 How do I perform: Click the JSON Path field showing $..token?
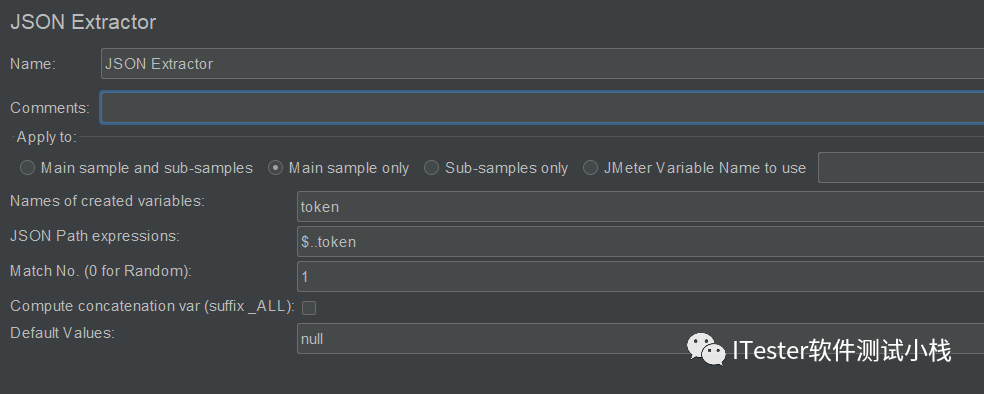point(640,242)
